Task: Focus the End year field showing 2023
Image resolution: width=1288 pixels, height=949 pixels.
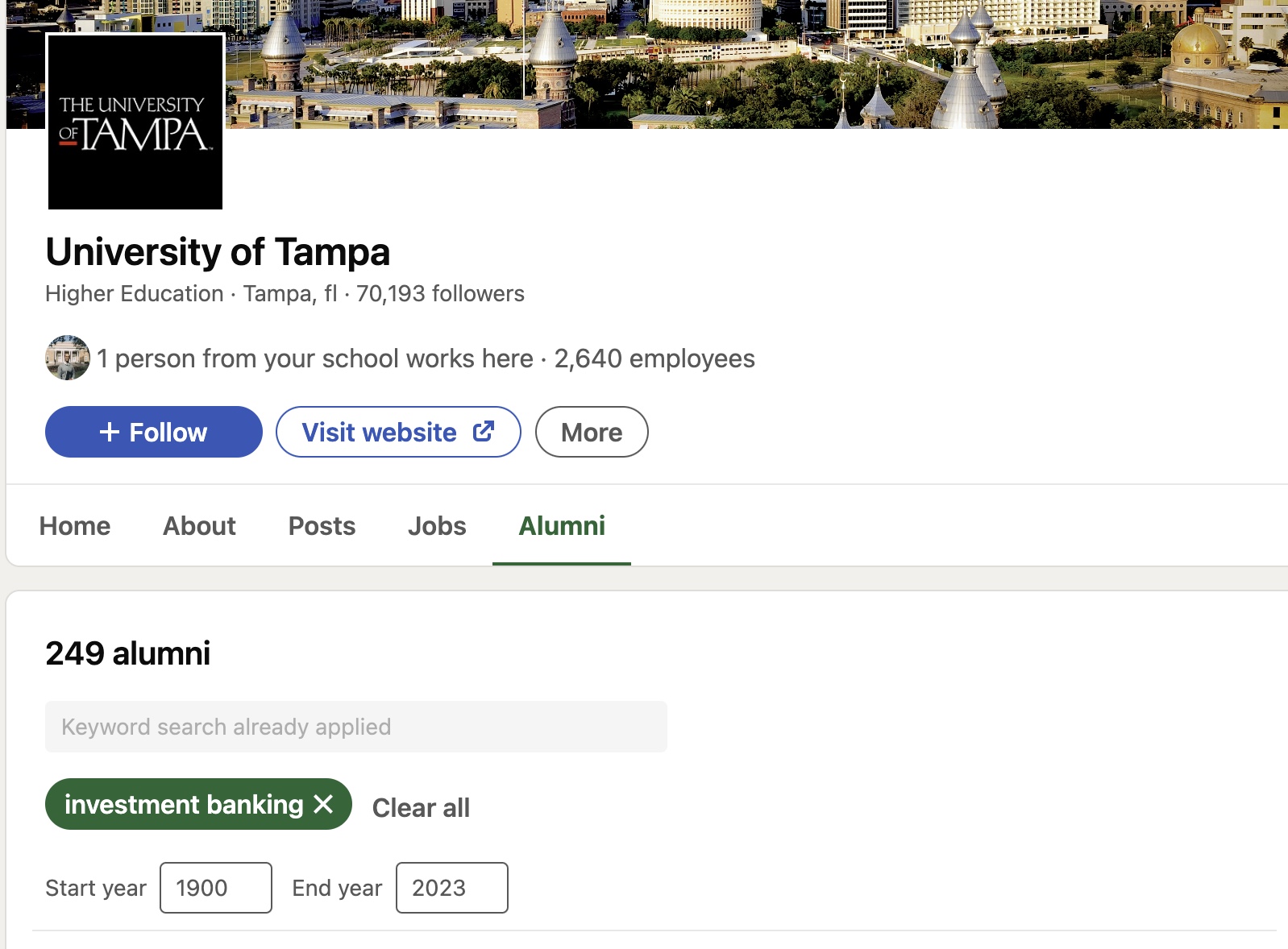Action: (452, 888)
